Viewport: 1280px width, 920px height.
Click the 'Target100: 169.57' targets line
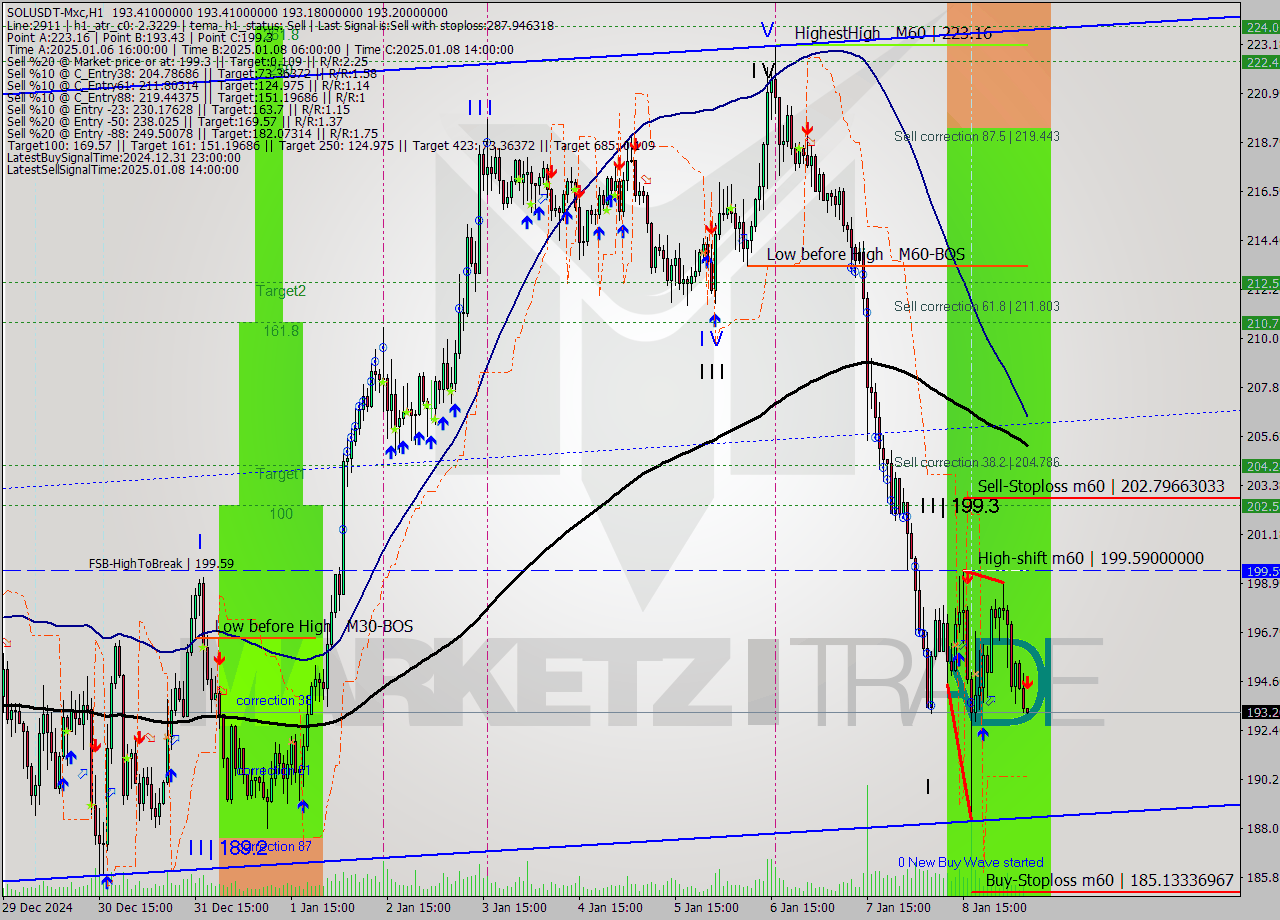pyautogui.click(x=330, y=145)
